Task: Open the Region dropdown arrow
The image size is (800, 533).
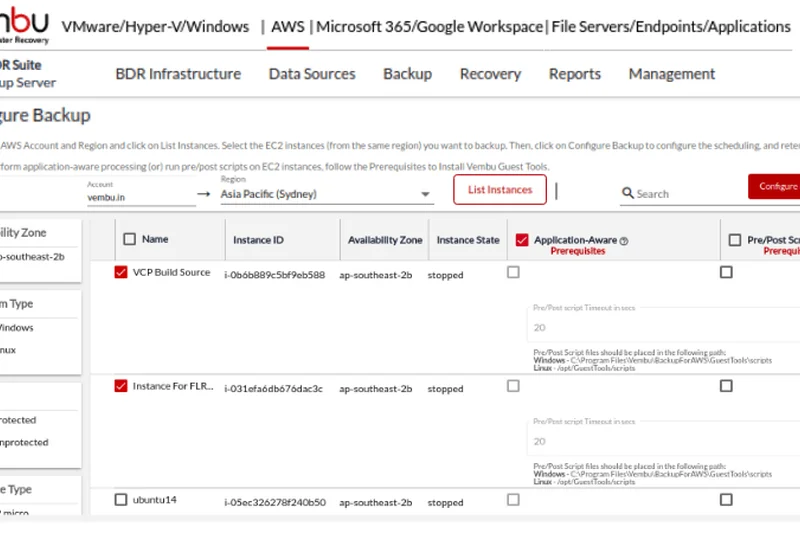Action: pyautogui.click(x=425, y=194)
